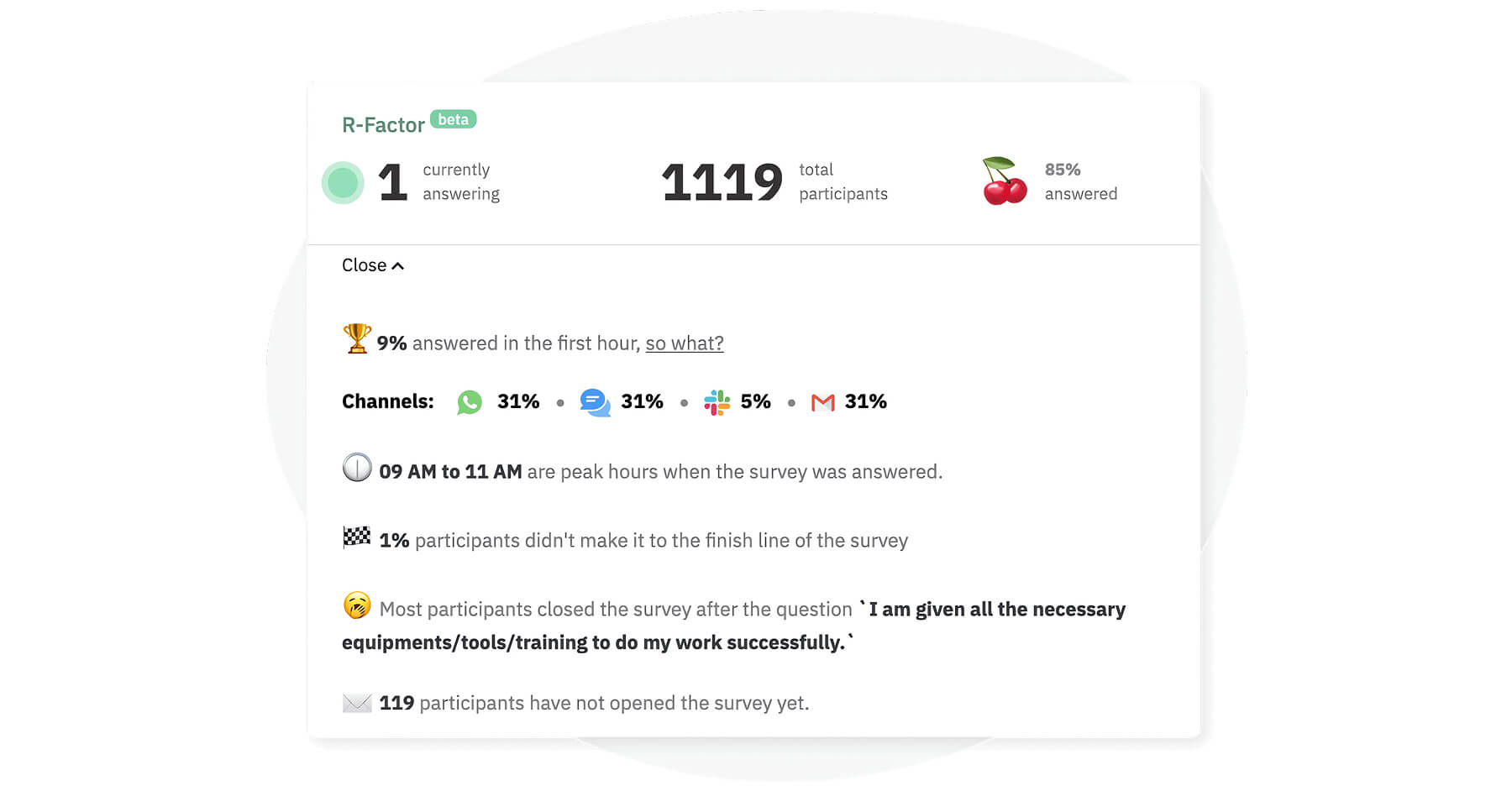This screenshot has width=1512, height=791.
Task: Click the 119 unopened participants count
Action: click(396, 703)
